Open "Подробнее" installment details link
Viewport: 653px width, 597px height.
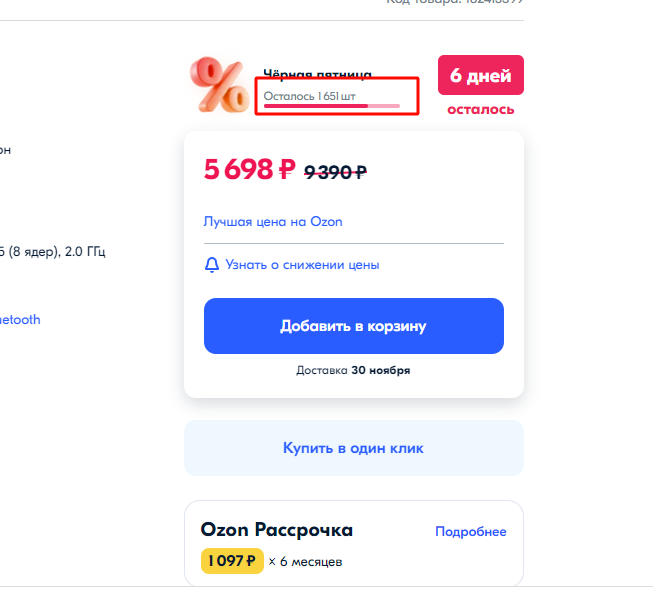[x=470, y=531]
